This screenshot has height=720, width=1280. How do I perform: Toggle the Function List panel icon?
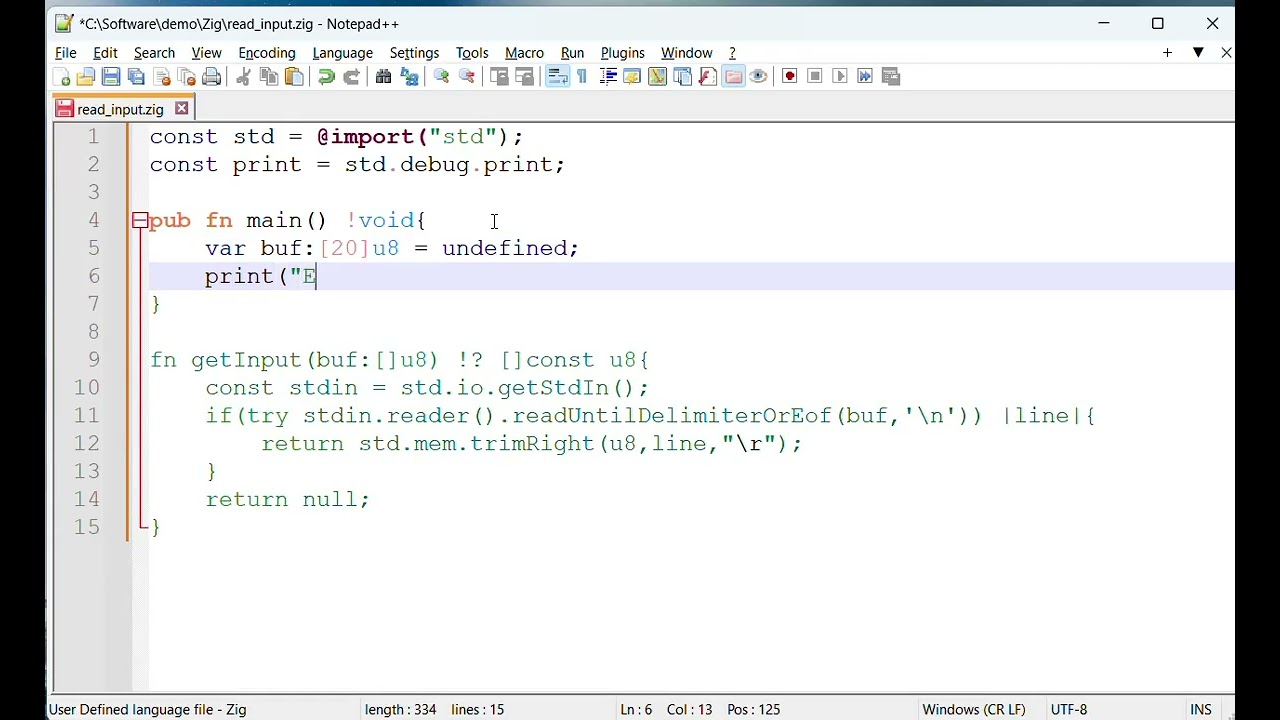coord(708,77)
